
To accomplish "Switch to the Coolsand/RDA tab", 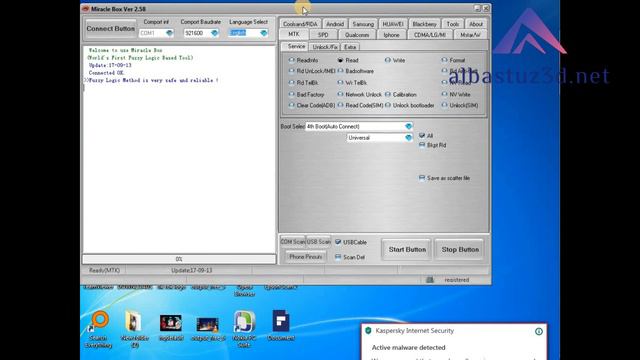I will pos(300,24).
